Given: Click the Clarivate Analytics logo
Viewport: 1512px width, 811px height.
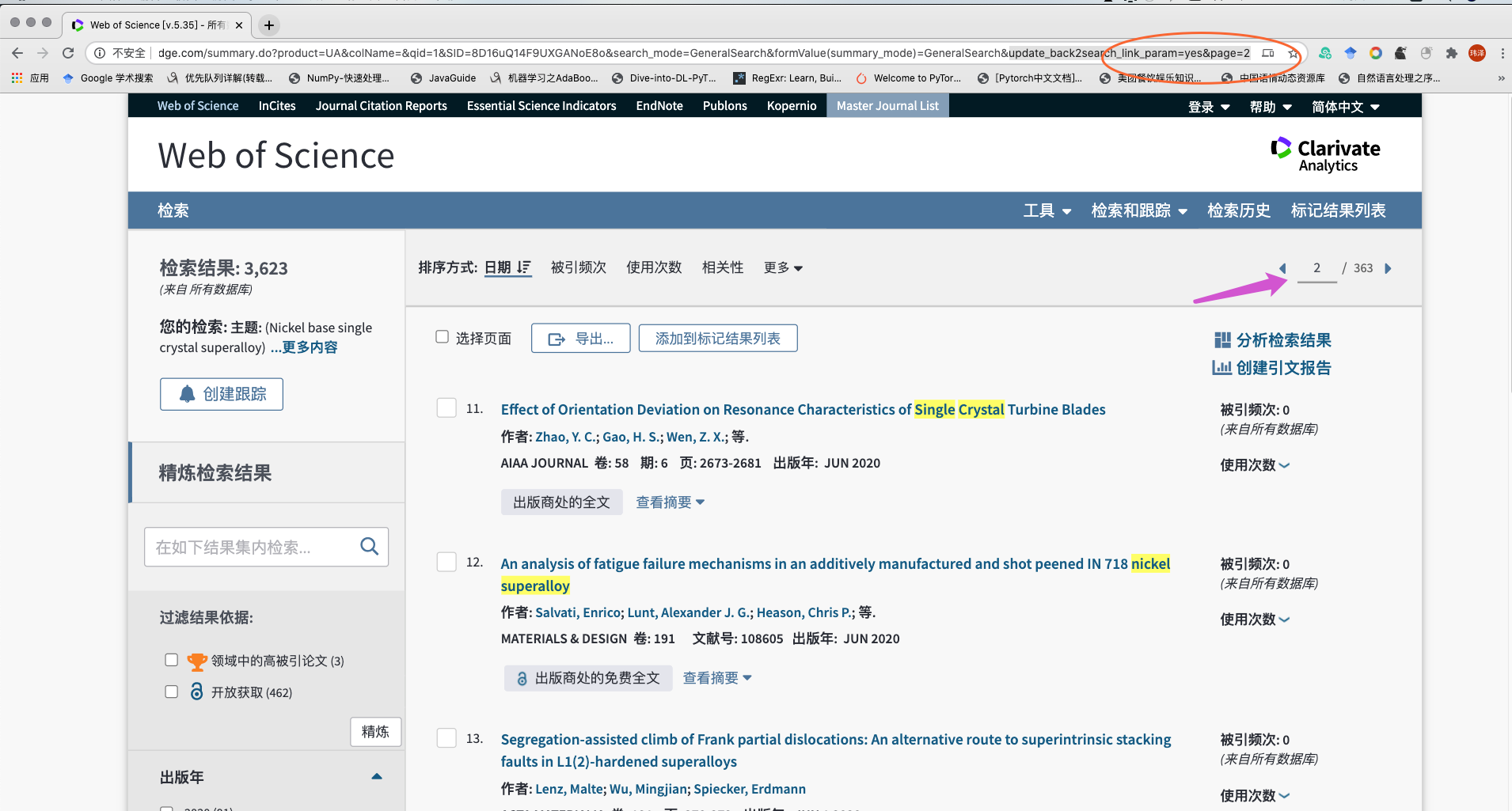Looking at the screenshot, I should click(x=1325, y=155).
